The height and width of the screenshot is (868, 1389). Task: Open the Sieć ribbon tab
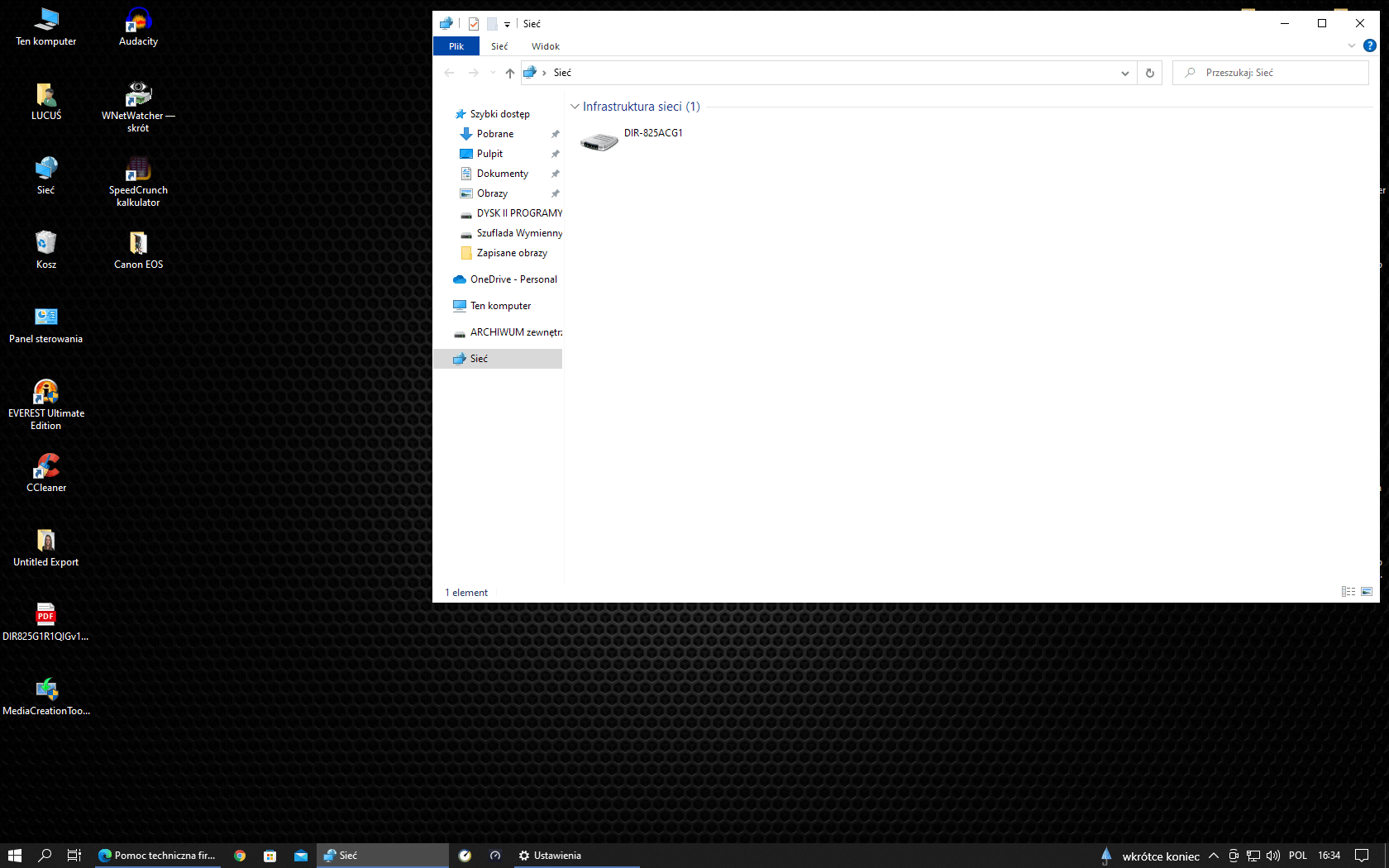pyautogui.click(x=499, y=46)
